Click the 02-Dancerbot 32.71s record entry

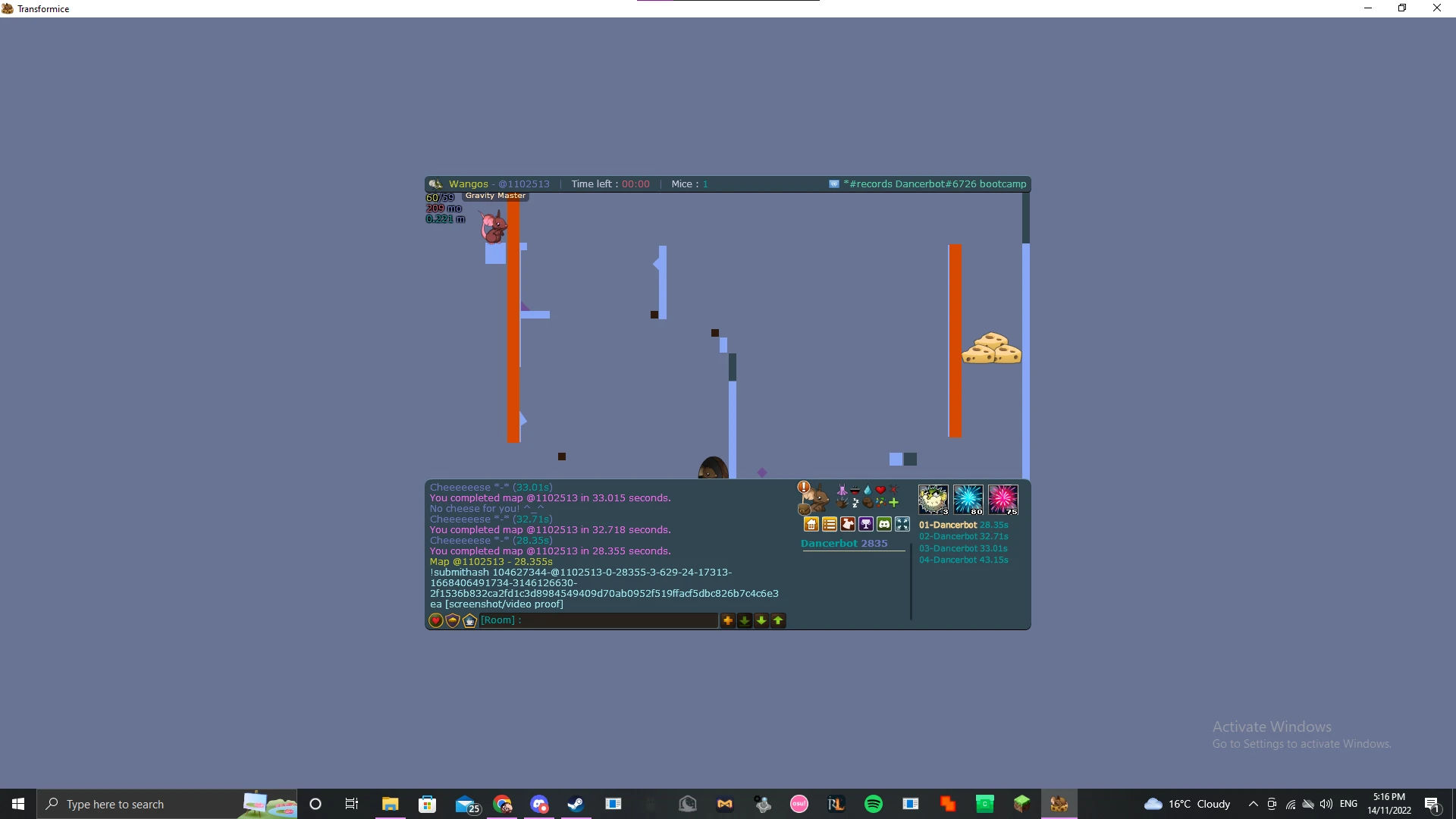point(964,536)
